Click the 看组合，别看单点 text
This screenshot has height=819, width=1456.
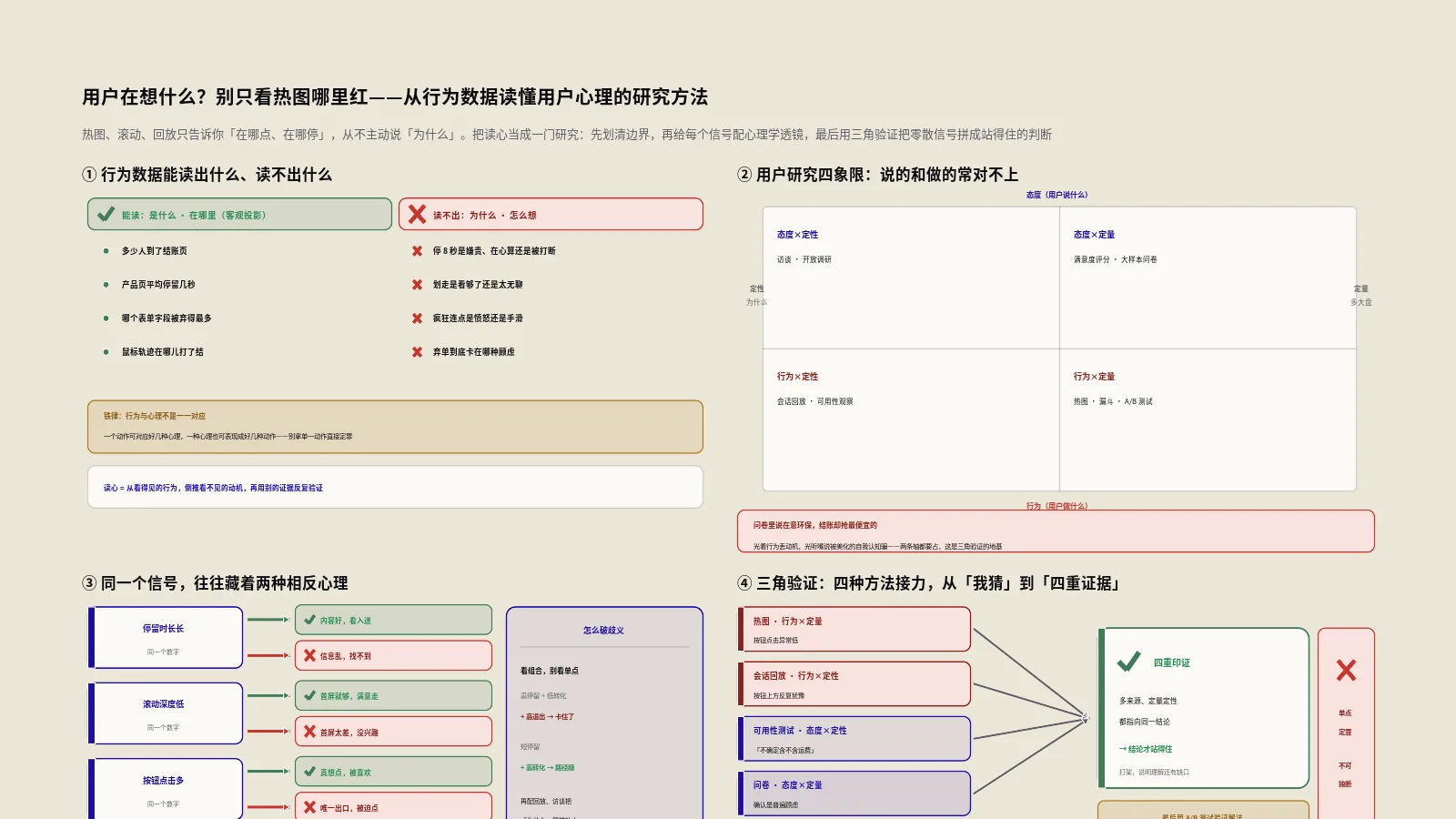tap(550, 671)
